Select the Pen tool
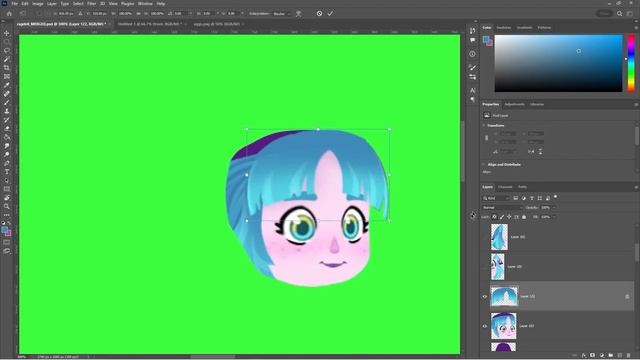The width and height of the screenshot is (640, 360). click(7, 163)
